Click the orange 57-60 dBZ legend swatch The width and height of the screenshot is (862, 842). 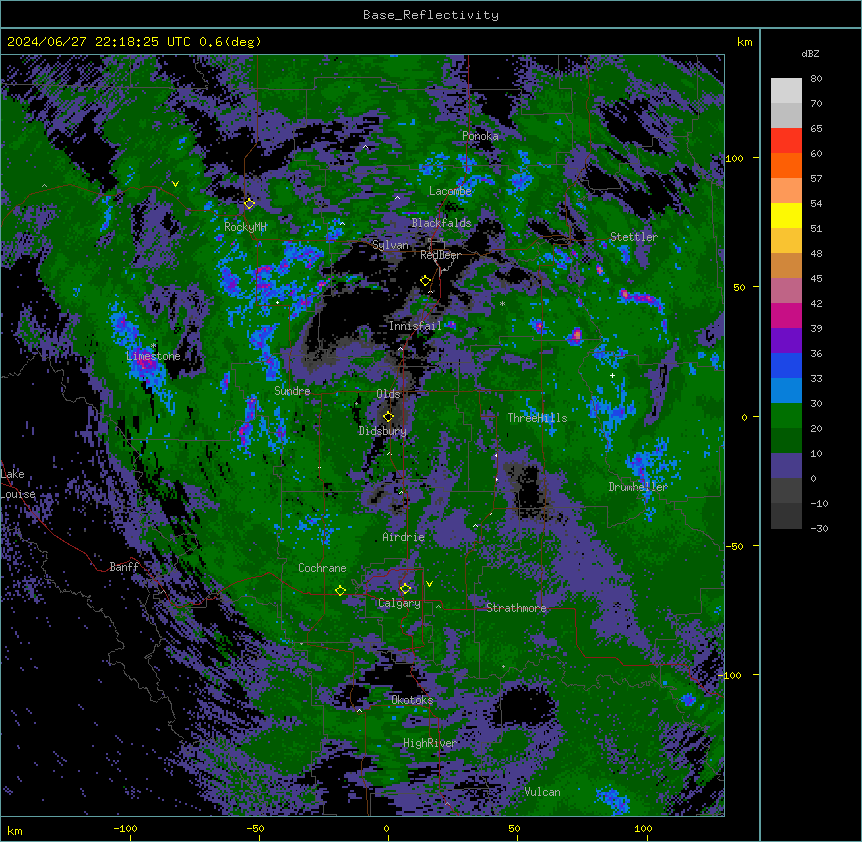click(786, 165)
